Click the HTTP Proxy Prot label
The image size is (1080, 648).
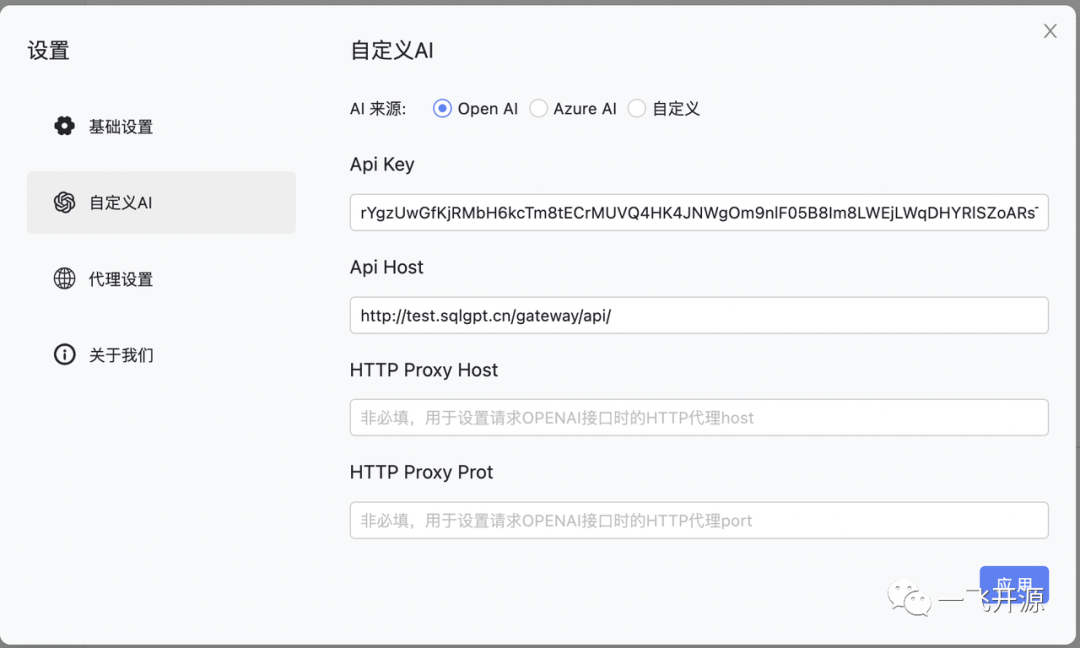(422, 472)
